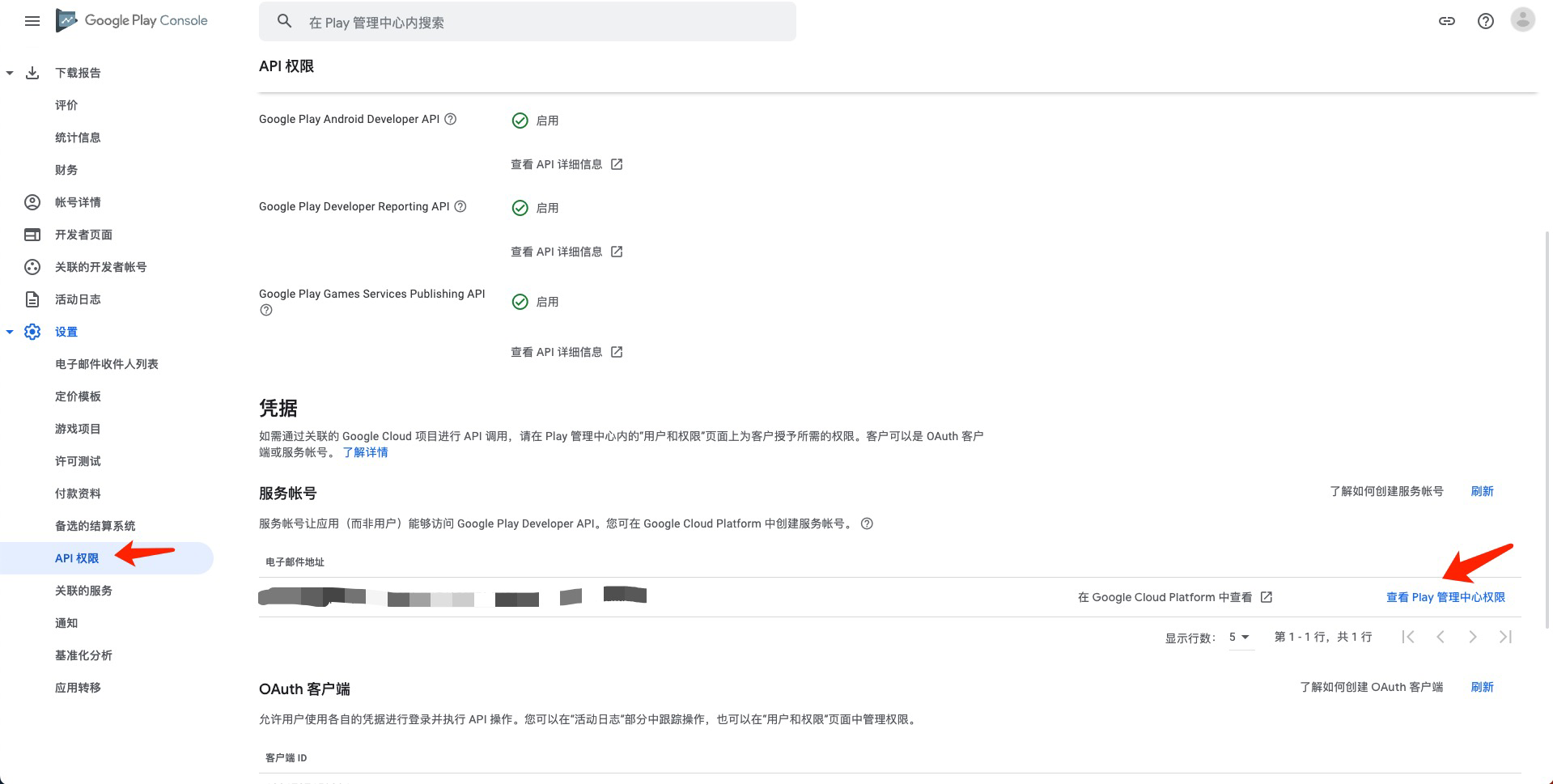Go to next page of service accounts
Viewport: 1553px width, 784px height.
[1473, 637]
